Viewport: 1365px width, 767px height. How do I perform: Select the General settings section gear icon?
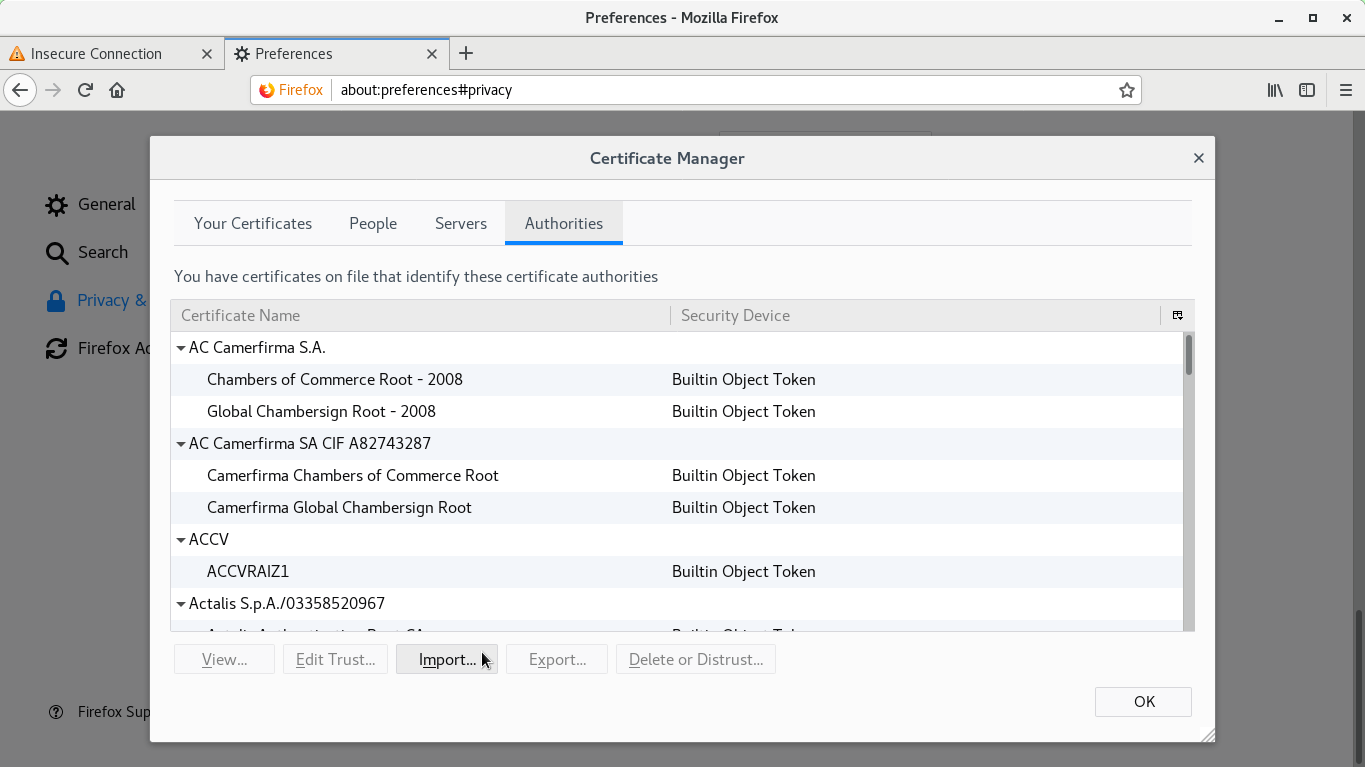click(57, 204)
